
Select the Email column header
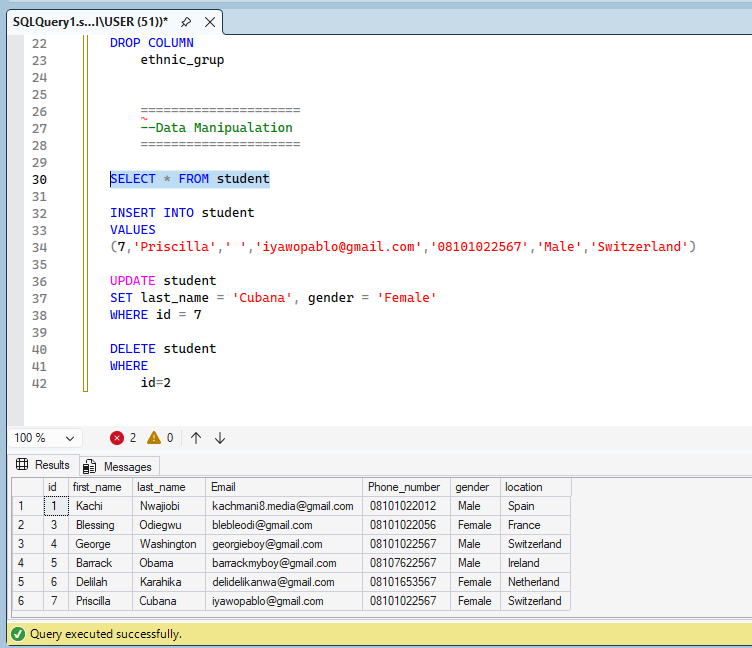(284, 487)
